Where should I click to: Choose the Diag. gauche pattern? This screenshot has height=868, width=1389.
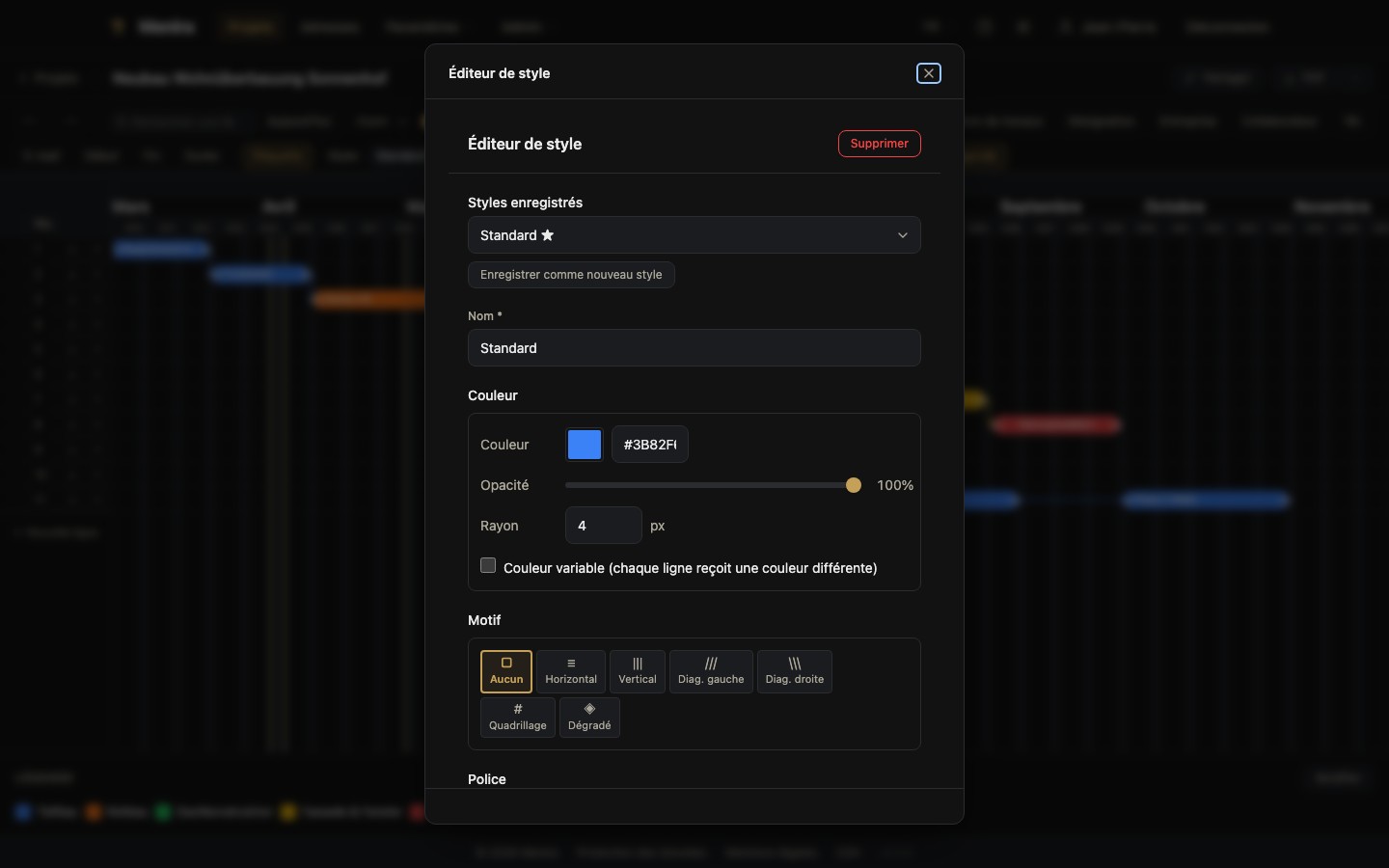coord(711,671)
